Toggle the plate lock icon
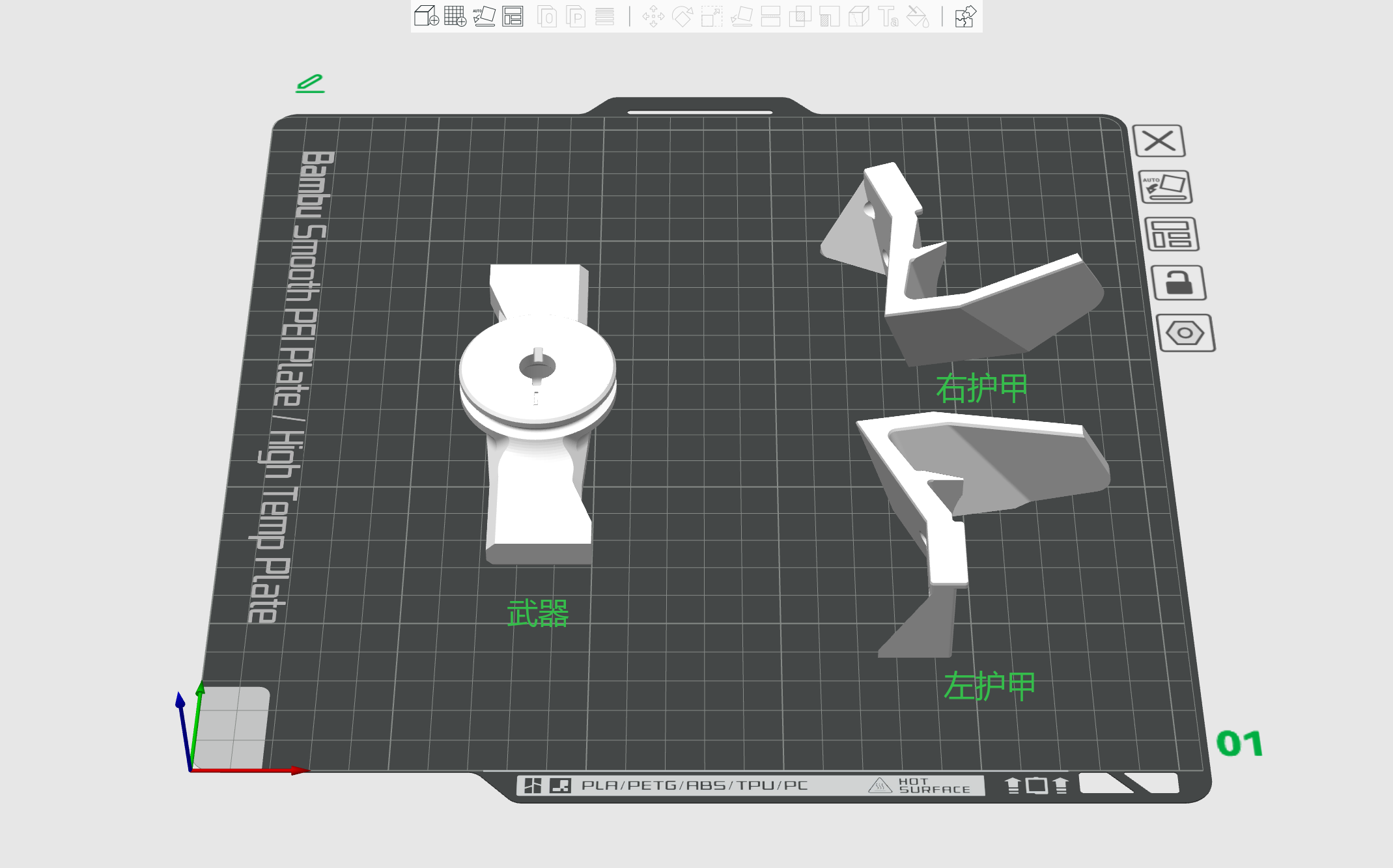1393x868 pixels. [1179, 283]
